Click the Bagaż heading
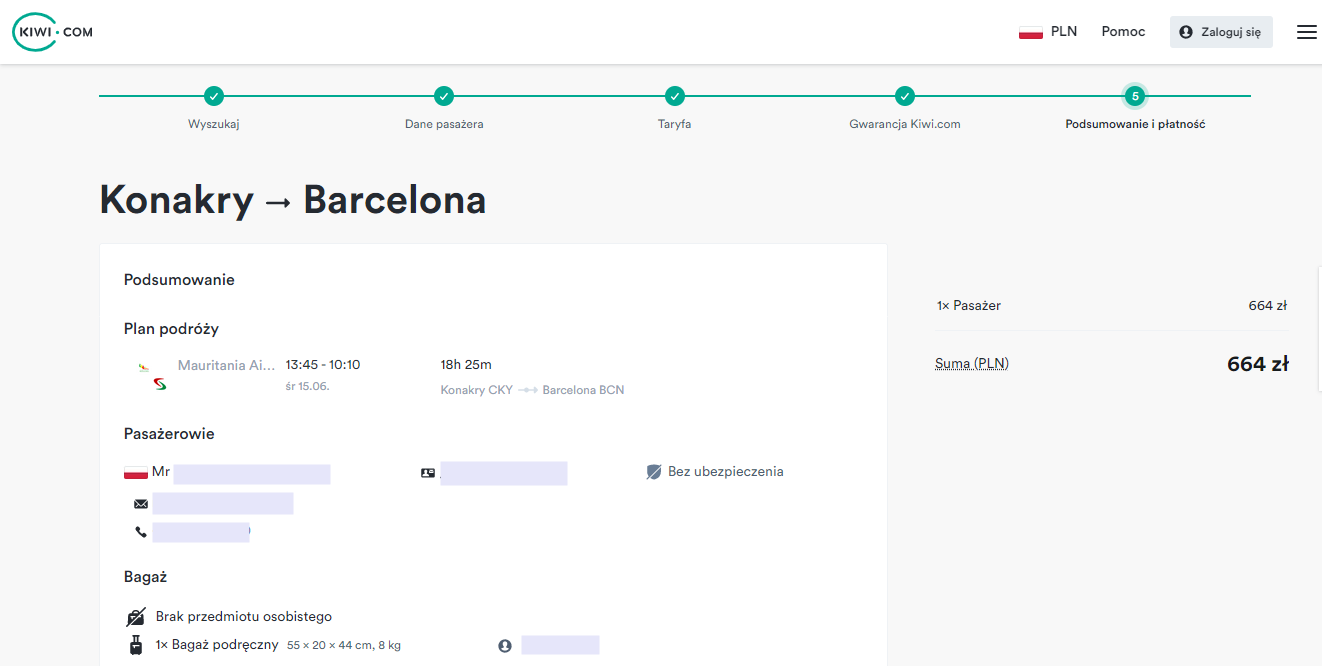 click(145, 577)
